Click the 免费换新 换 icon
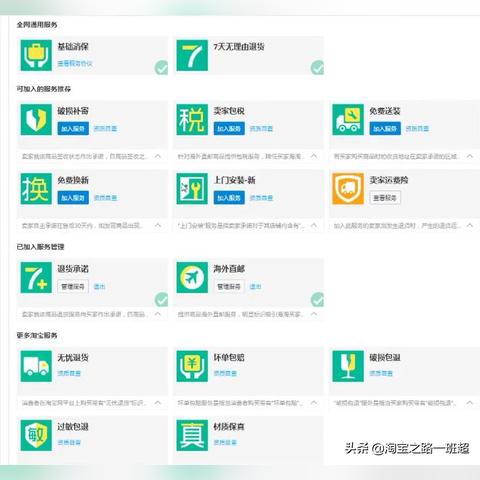The image size is (480, 480). tap(36, 189)
